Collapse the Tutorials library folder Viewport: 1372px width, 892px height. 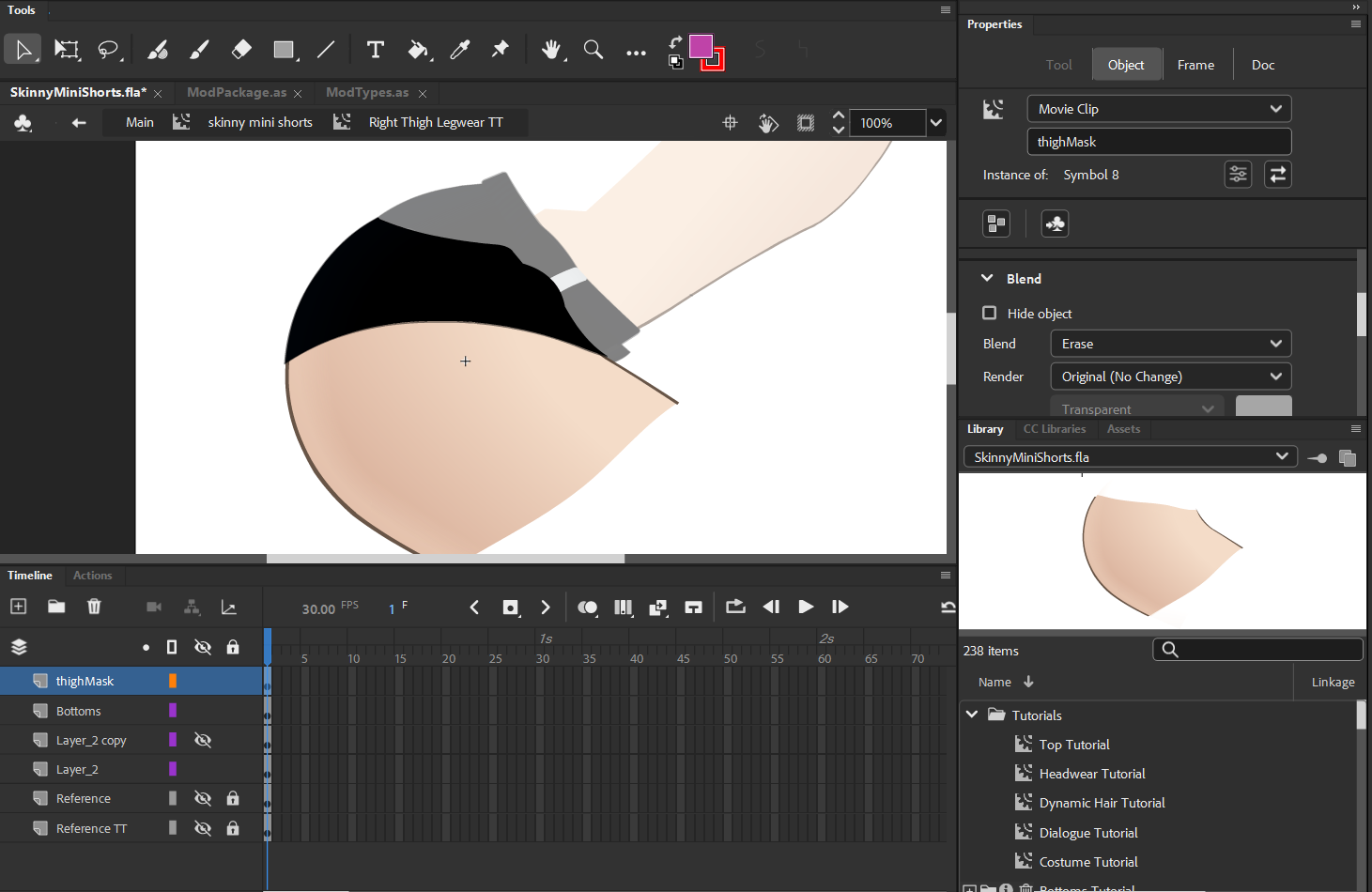(972, 715)
